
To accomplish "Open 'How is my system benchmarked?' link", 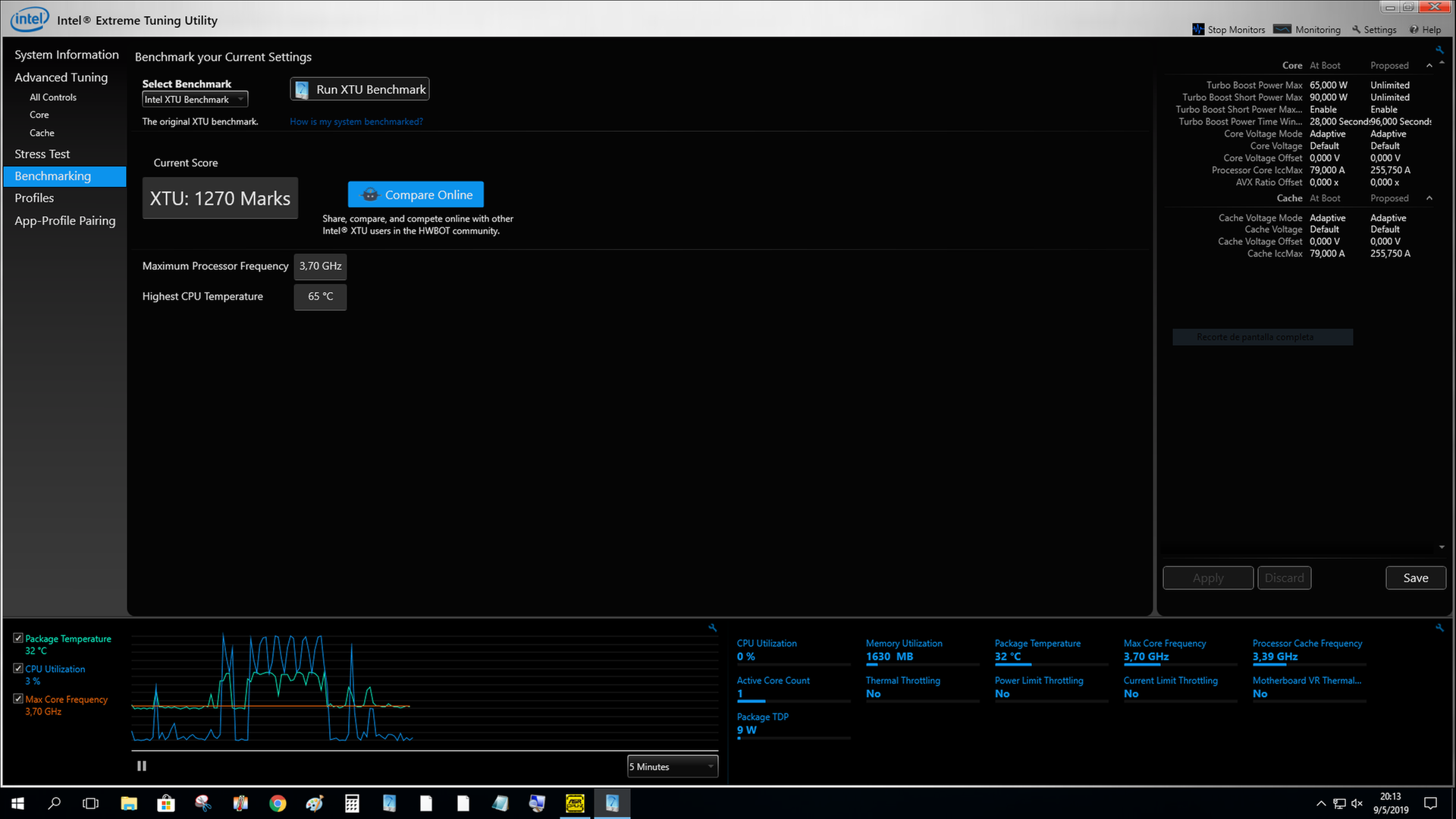I will [356, 121].
